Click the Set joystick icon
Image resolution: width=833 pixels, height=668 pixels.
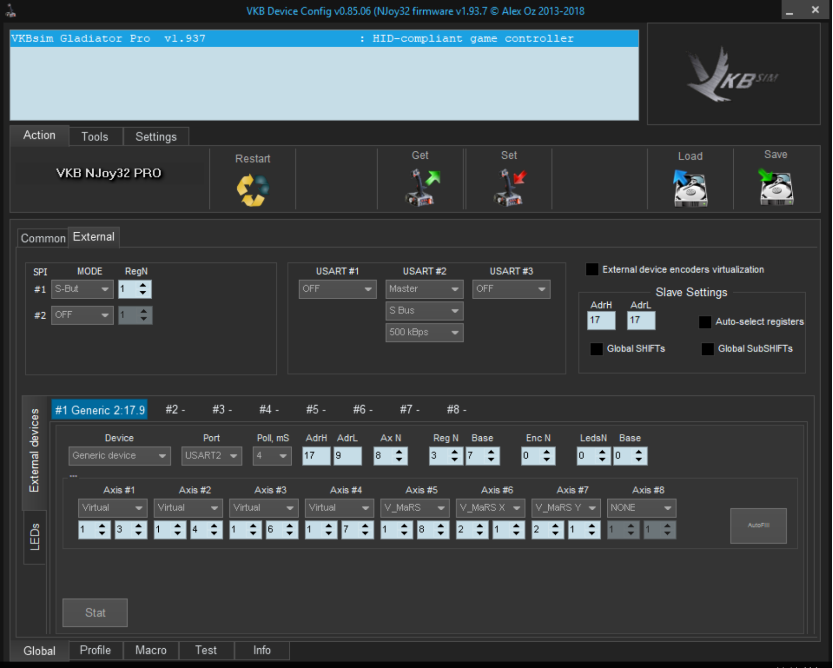coord(509,187)
